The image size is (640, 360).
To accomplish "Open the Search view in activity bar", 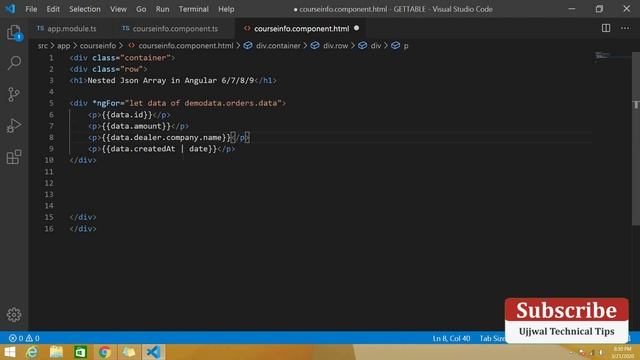I will [x=14, y=63].
